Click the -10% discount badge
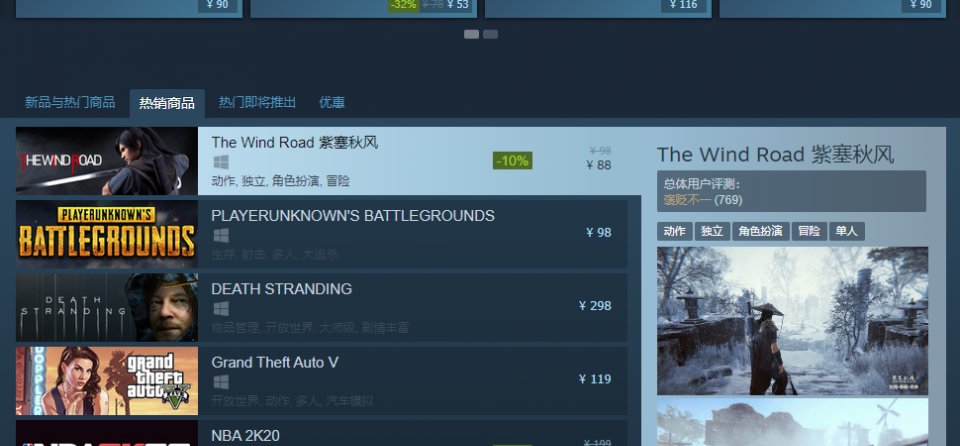The width and height of the screenshot is (960, 446). click(512, 161)
